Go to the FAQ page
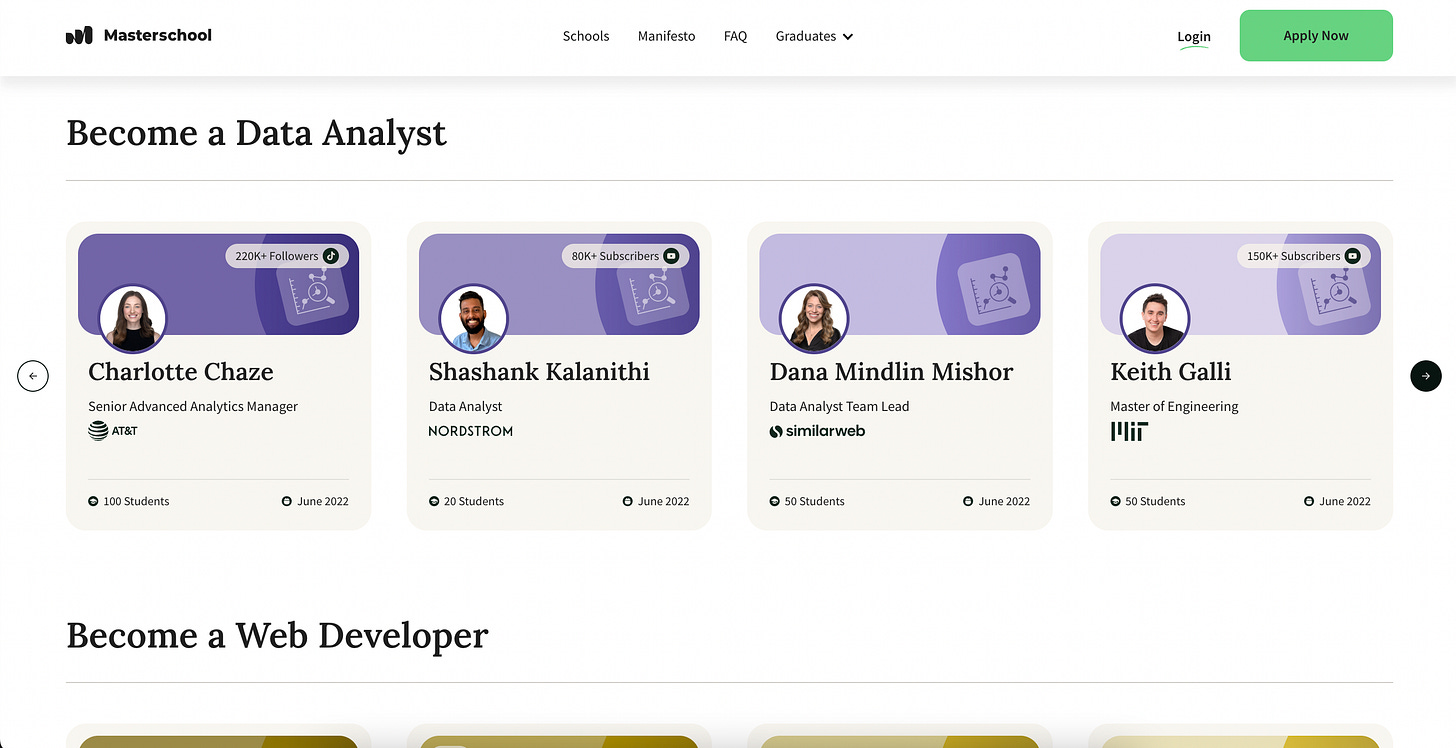 pos(735,36)
